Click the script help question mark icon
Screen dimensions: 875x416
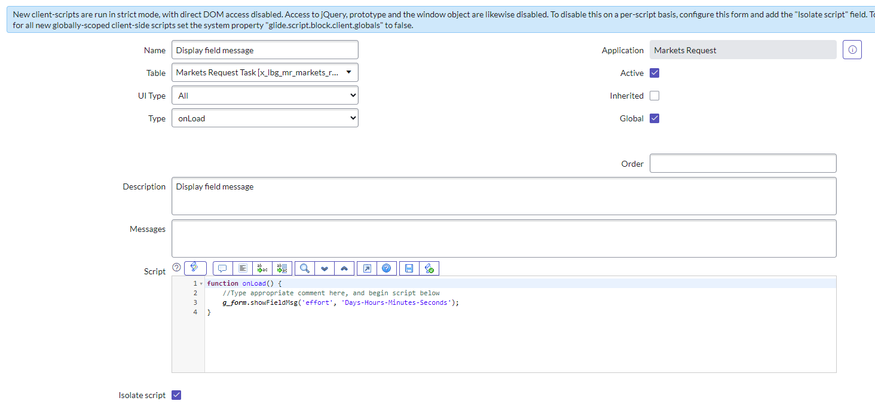coord(177,268)
